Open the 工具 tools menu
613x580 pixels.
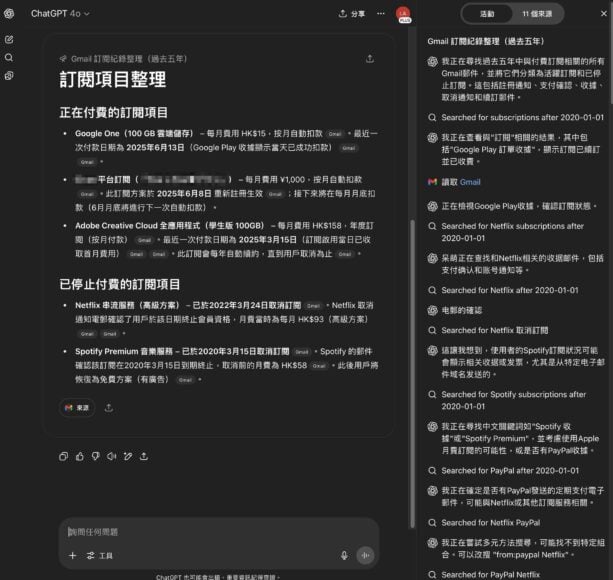tap(100, 555)
